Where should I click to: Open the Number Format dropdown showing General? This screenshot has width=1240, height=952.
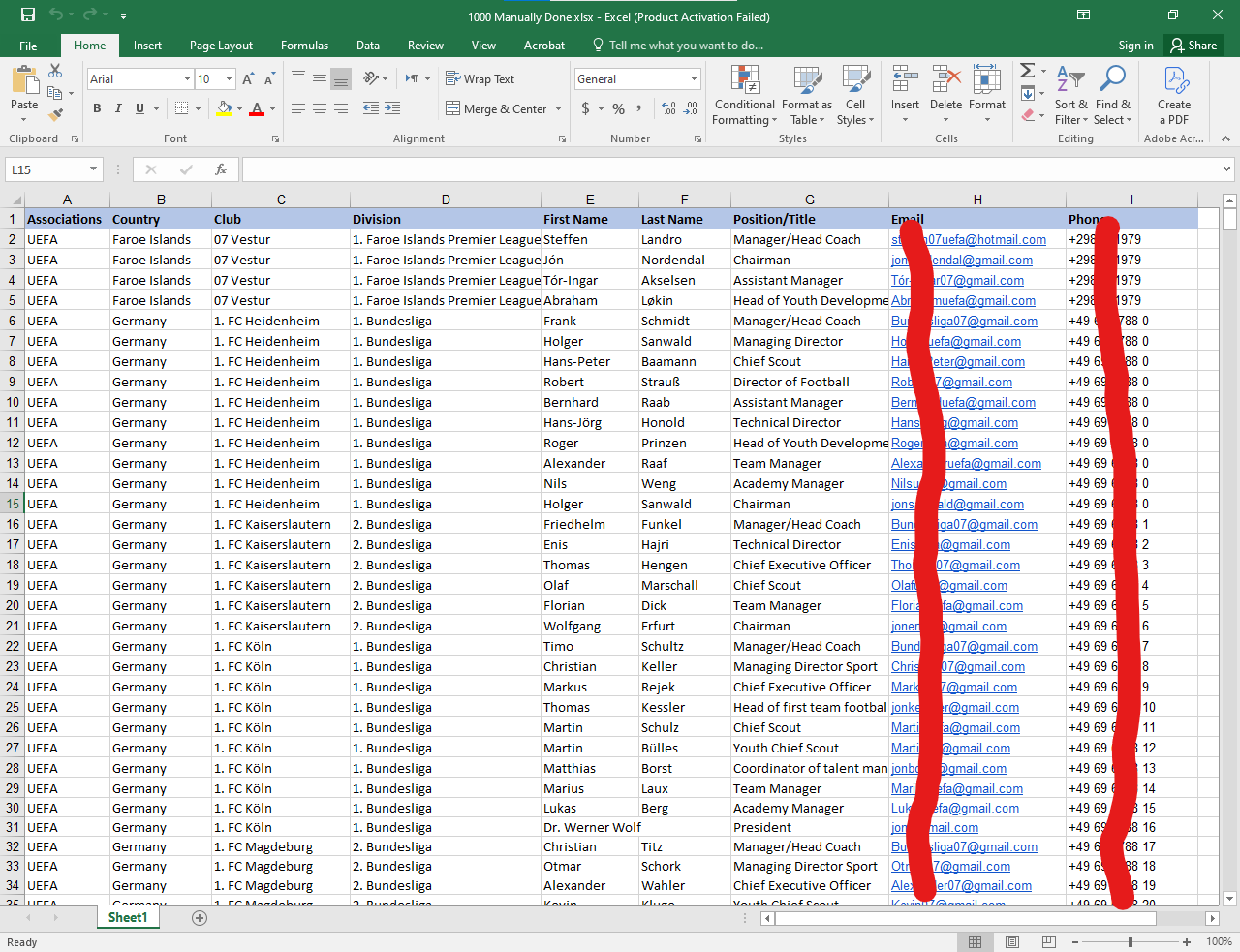(636, 78)
